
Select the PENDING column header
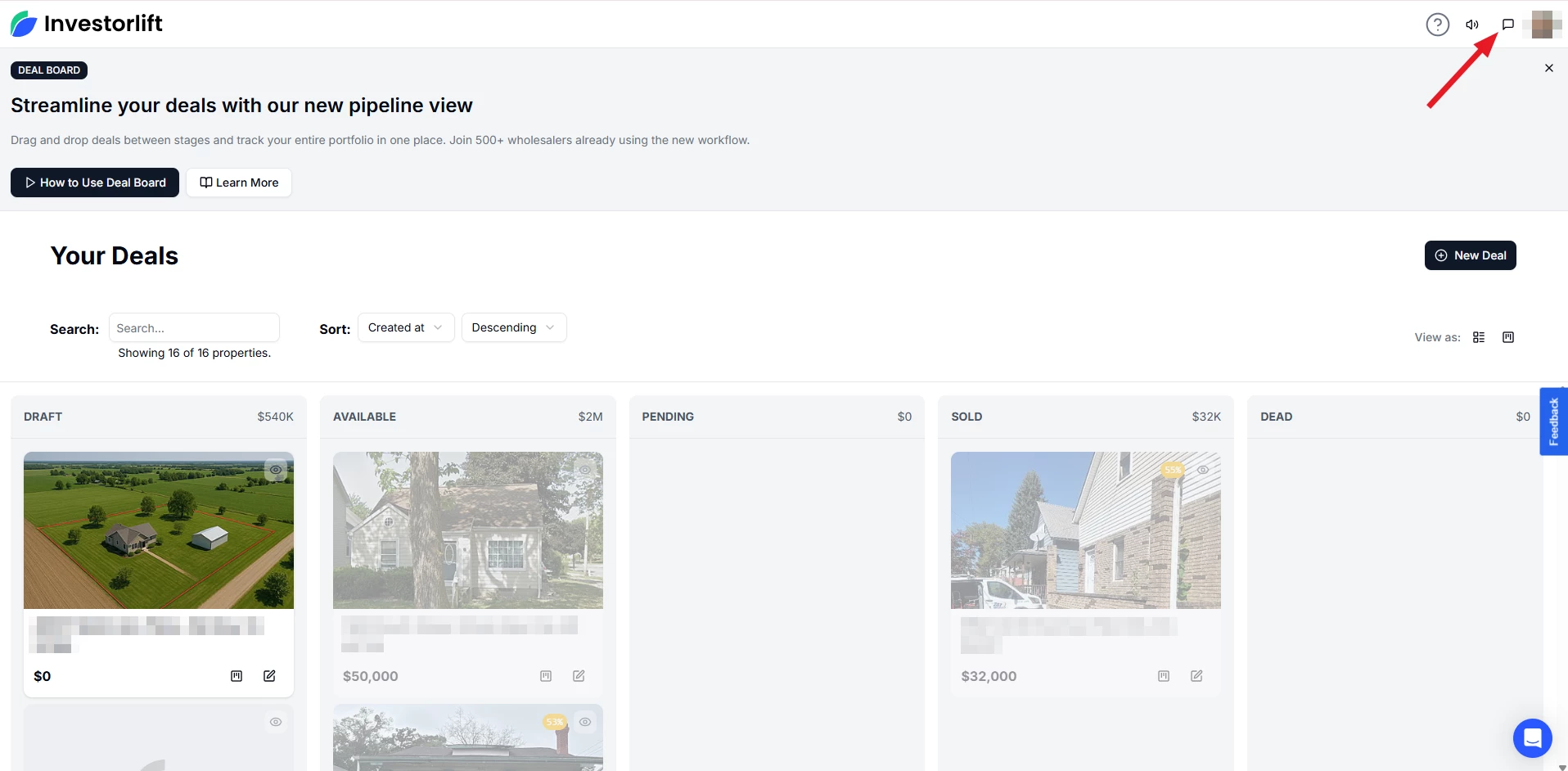coord(668,417)
